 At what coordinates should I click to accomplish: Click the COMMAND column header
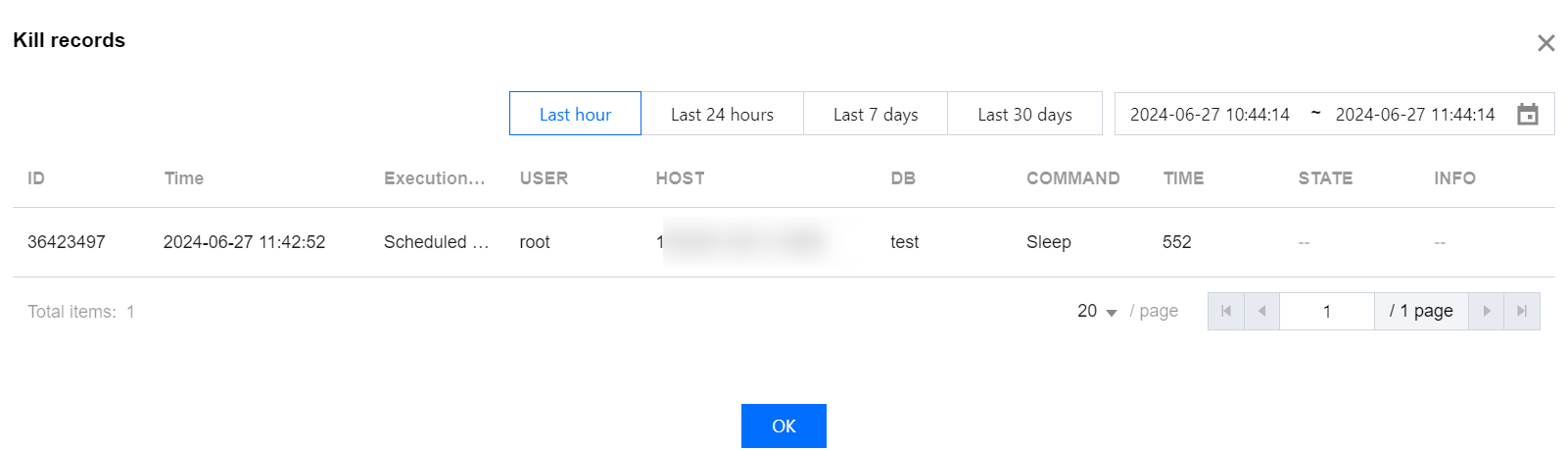point(1072,178)
